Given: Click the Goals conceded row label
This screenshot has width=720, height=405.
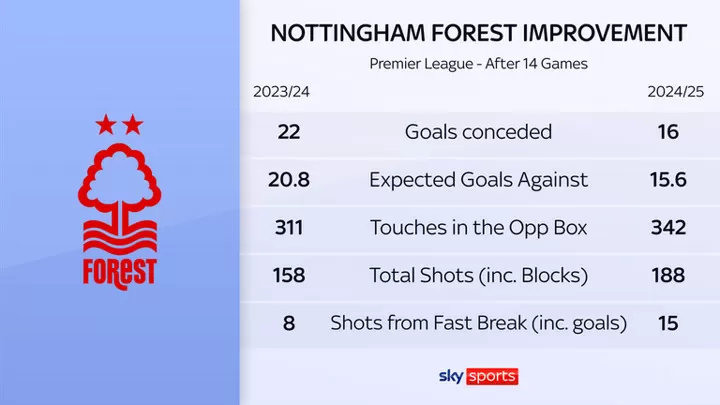Looking at the screenshot, I should point(478,132).
